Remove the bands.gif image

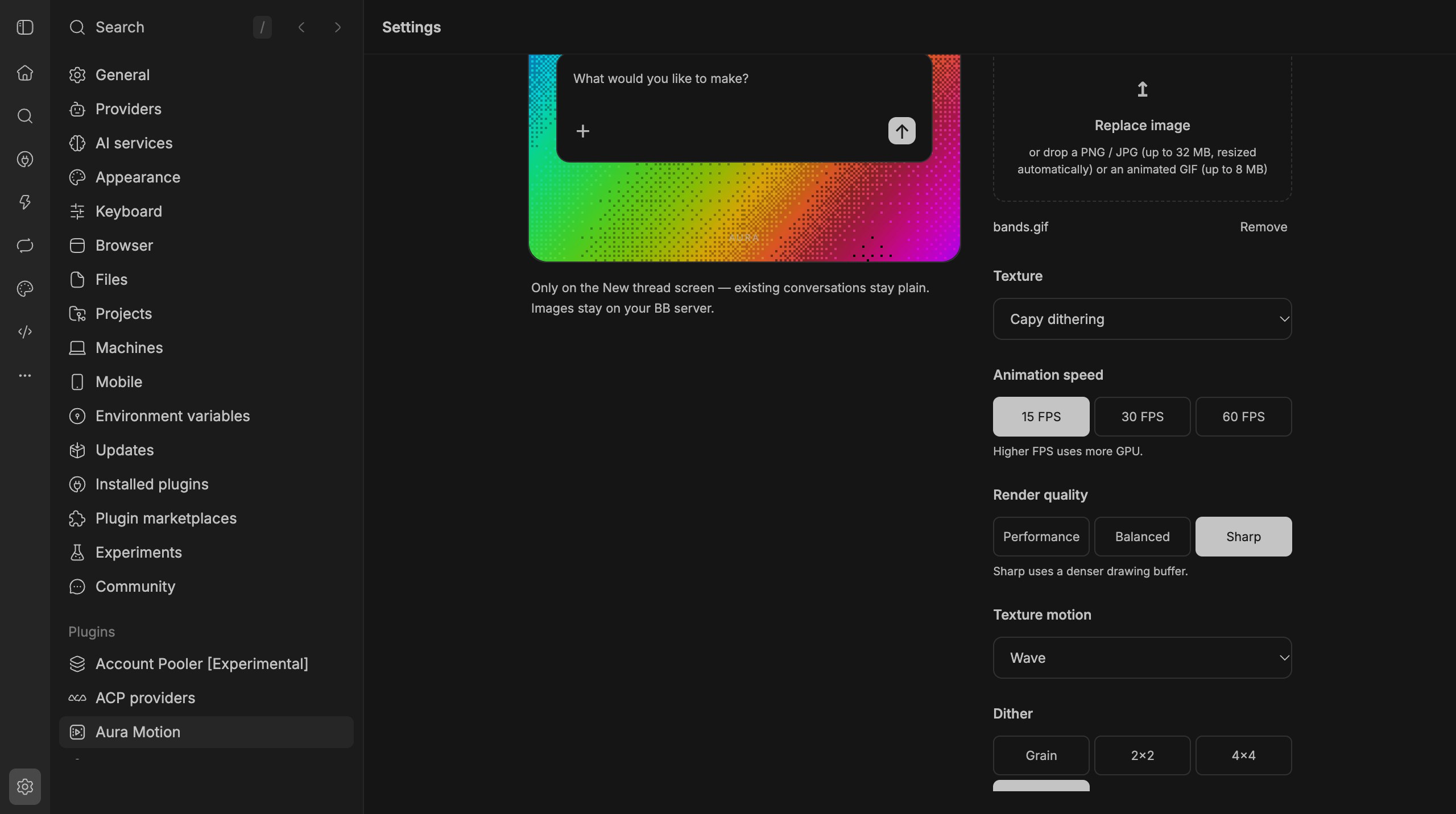[x=1263, y=227]
